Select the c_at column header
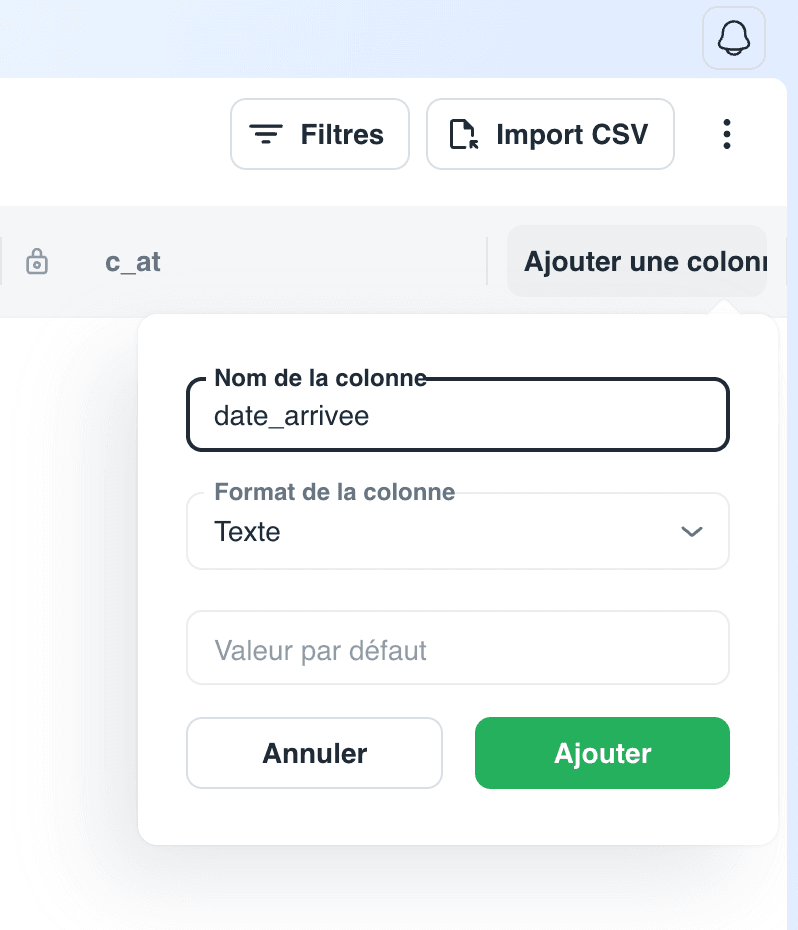798x930 pixels. click(132, 262)
